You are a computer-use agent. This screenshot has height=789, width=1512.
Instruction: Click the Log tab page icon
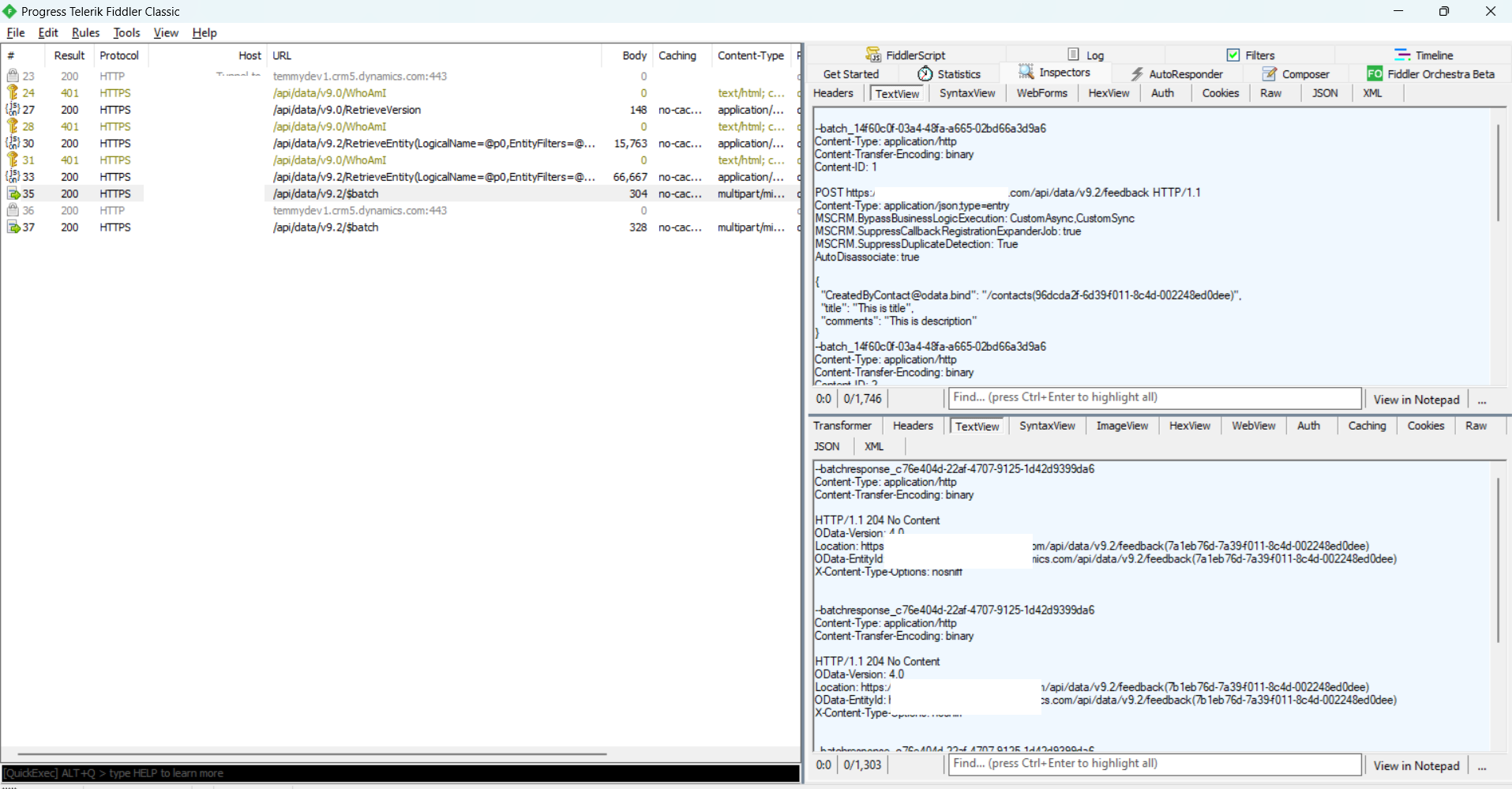coord(1073,54)
